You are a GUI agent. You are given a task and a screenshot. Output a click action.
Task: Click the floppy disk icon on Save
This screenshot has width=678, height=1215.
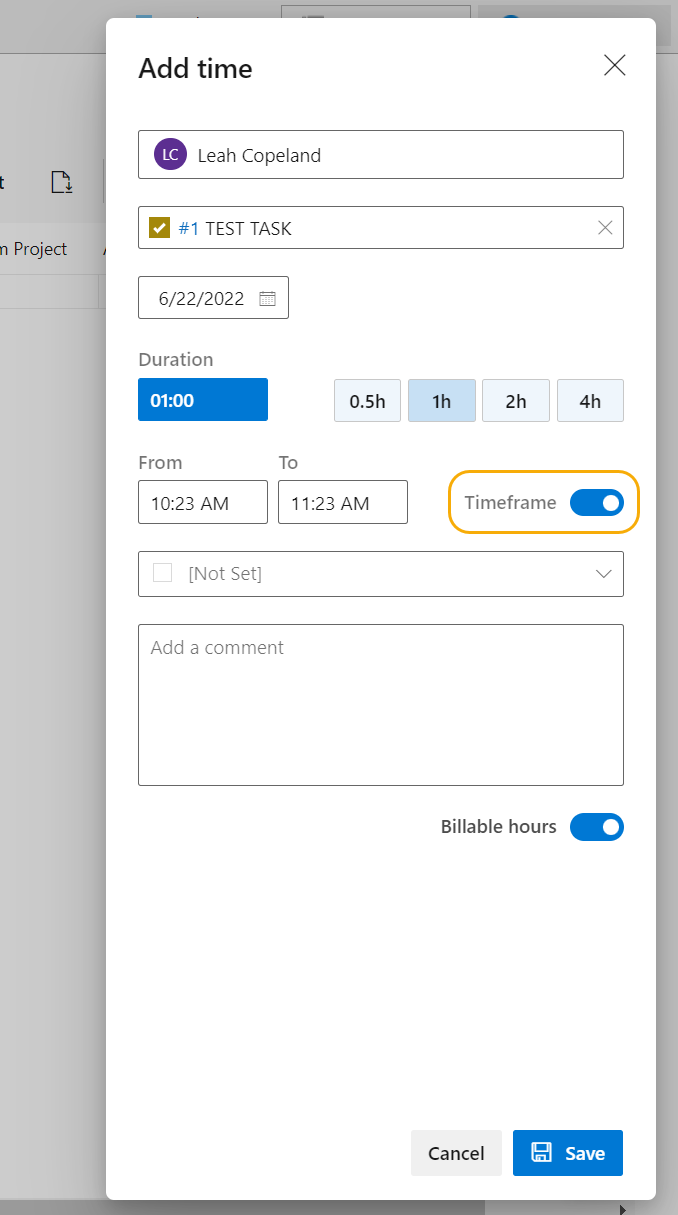coord(541,1153)
